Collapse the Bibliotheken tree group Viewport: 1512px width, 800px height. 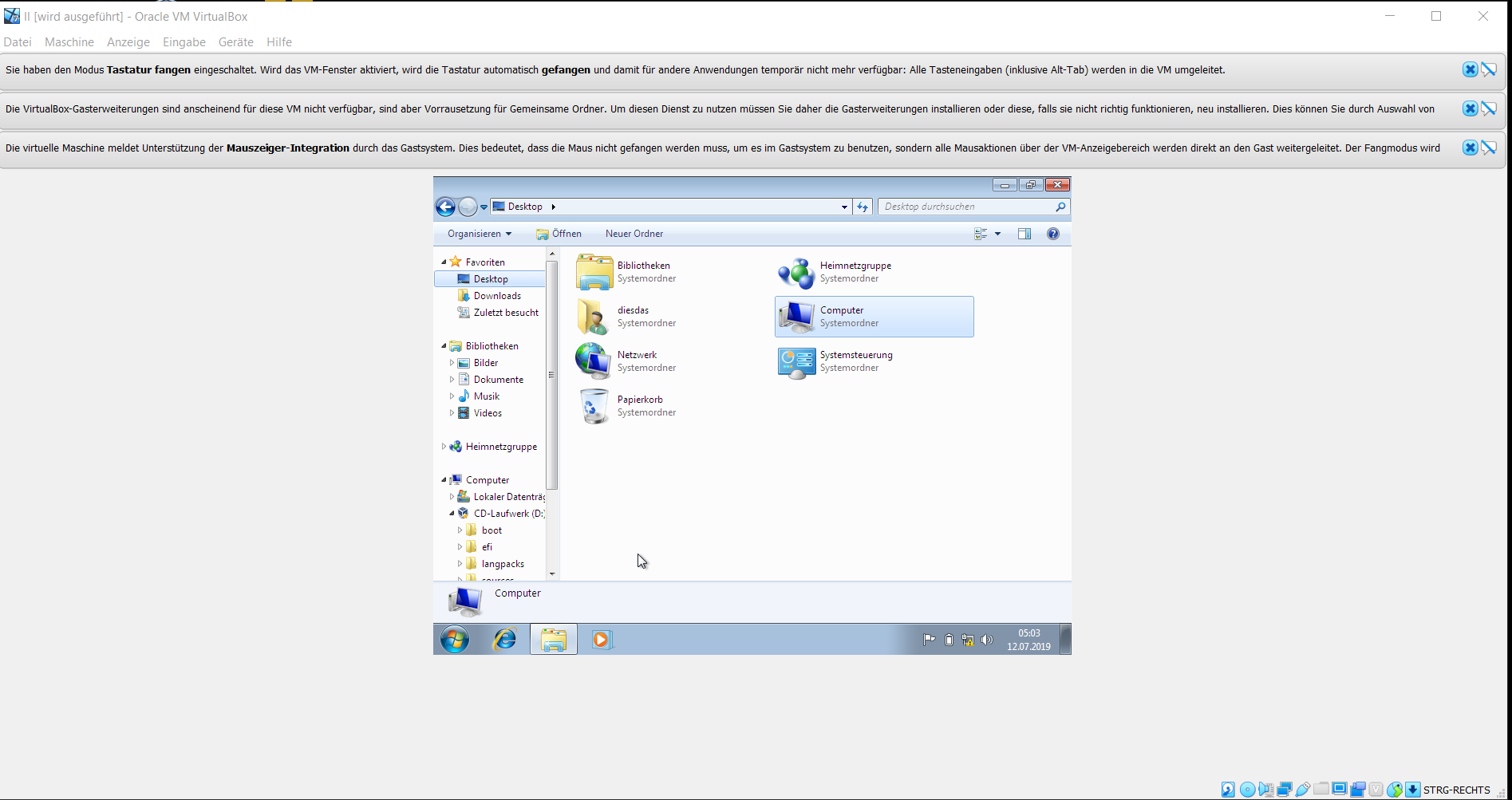tap(444, 346)
